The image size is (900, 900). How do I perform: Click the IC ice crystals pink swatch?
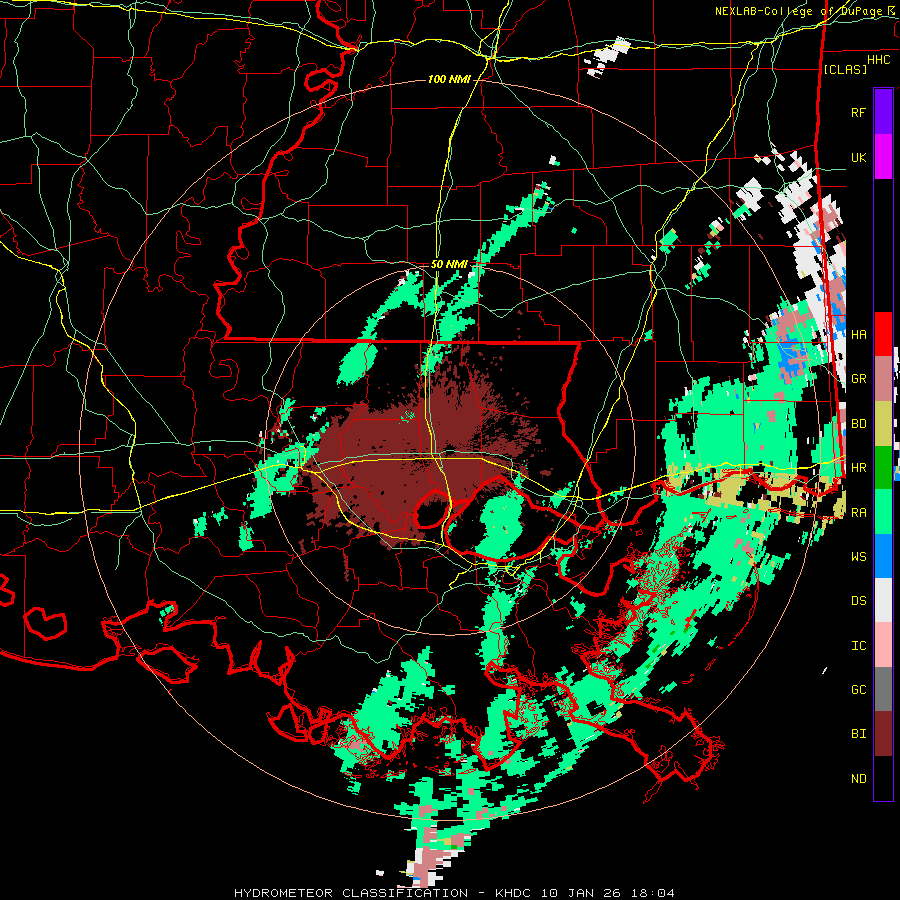pos(883,645)
